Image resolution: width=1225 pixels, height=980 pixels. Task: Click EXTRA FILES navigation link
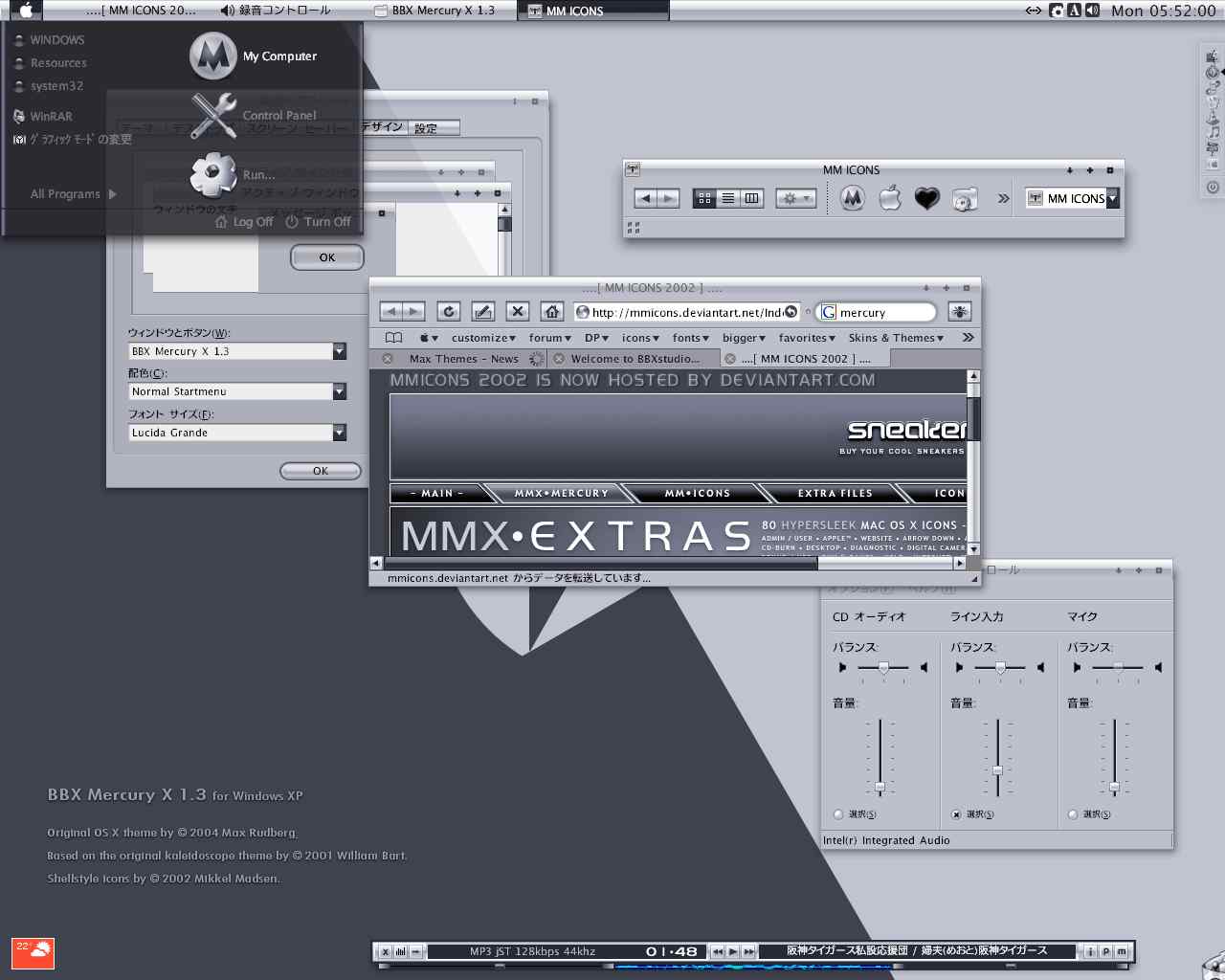(x=835, y=494)
